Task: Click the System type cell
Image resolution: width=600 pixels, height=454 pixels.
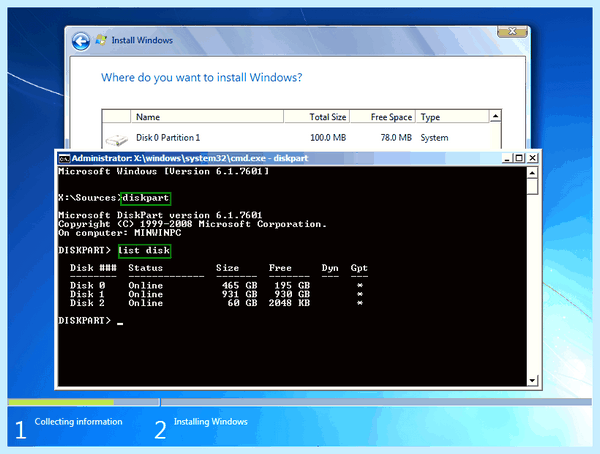Action: (434, 137)
